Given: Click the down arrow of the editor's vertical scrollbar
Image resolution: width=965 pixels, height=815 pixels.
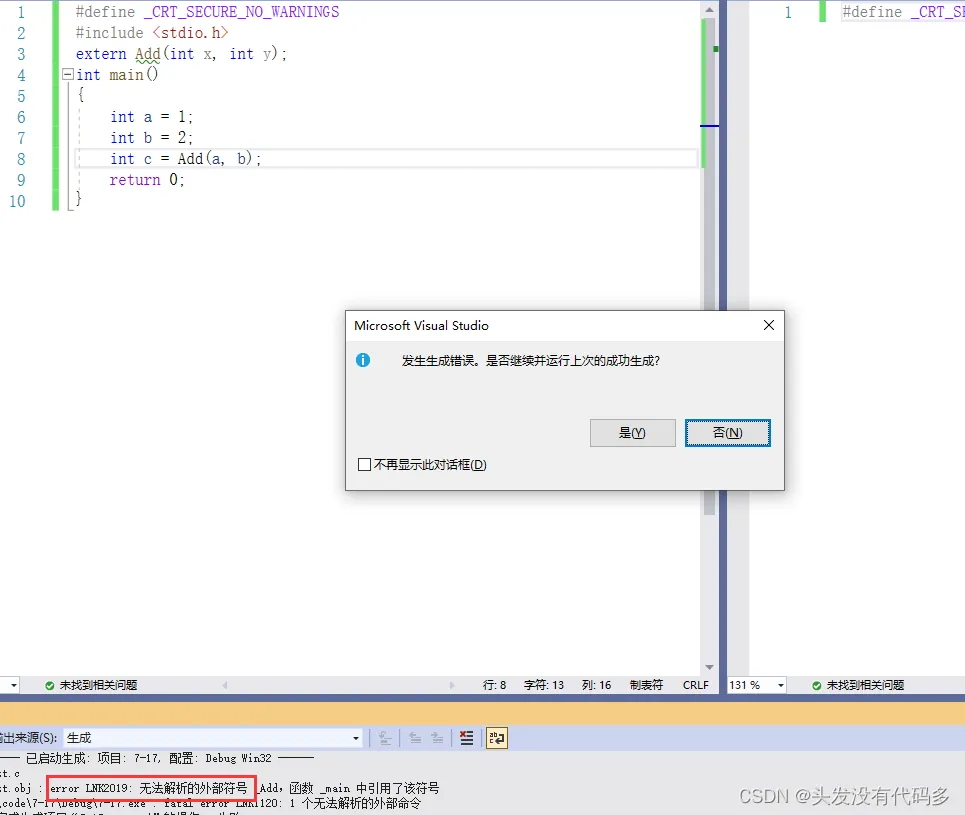Looking at the screenshot, I should tap(709, 667).
